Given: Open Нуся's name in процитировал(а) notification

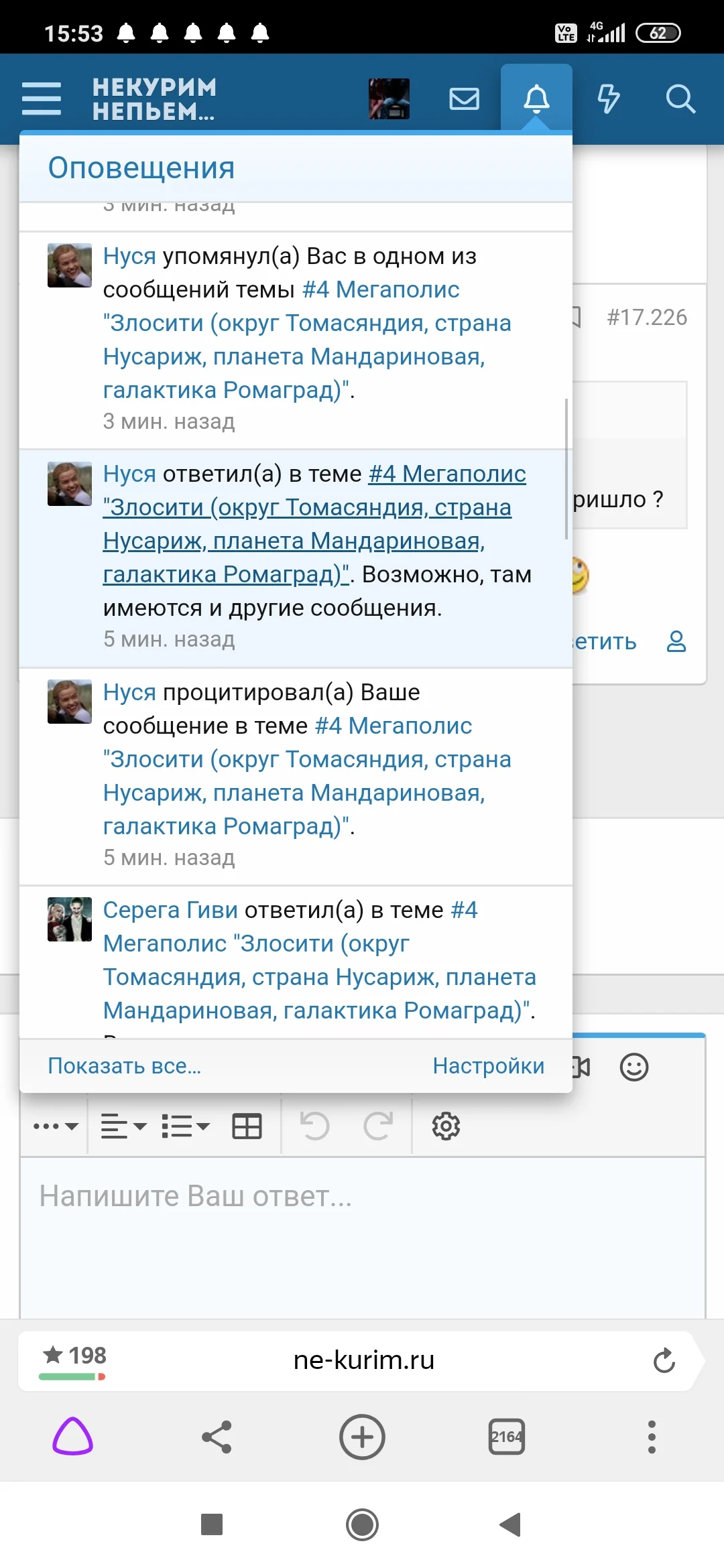Looking at the screenshot, I should [x=129, y=692].
